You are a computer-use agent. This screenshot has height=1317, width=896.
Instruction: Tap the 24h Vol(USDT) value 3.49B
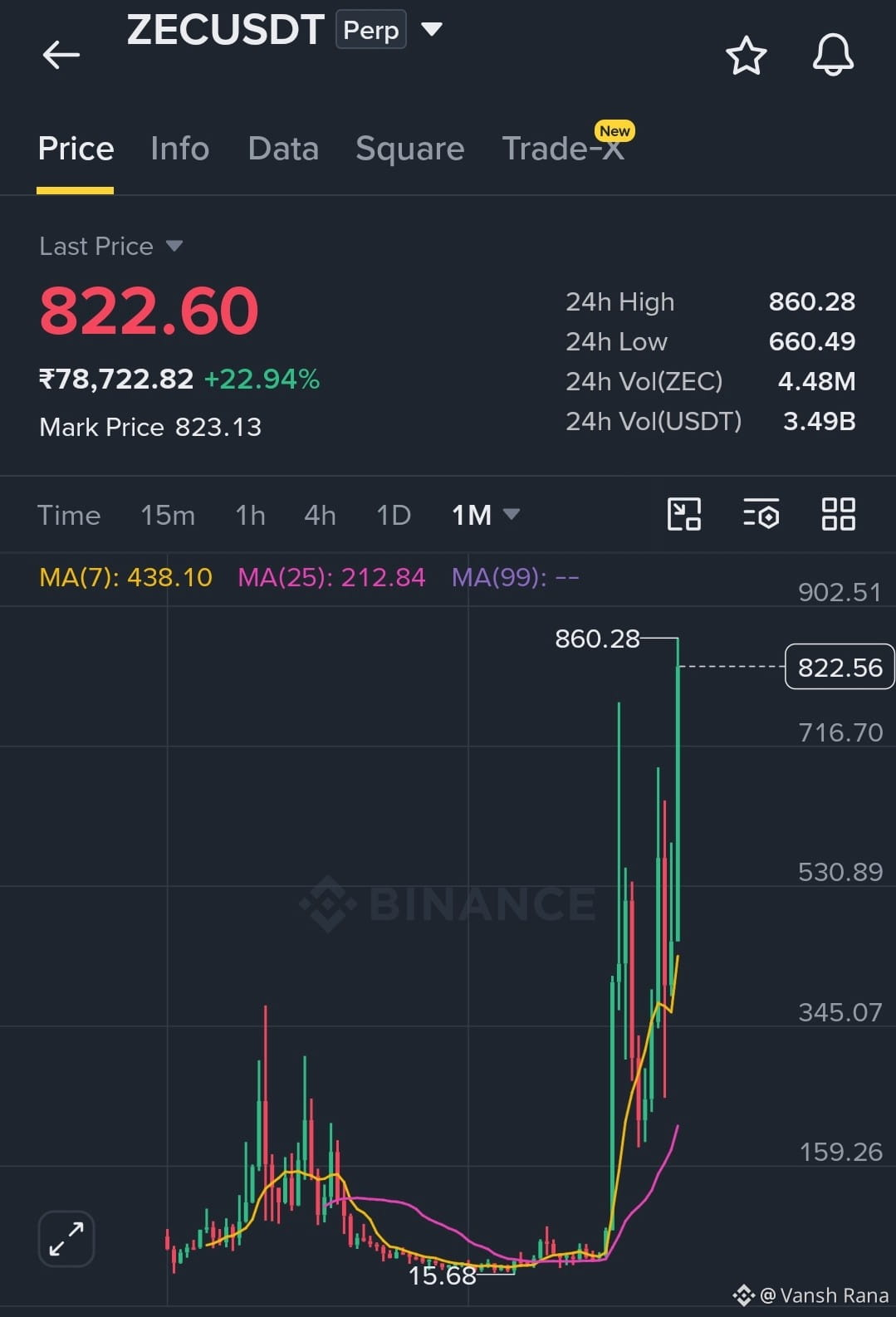(819, 421)
